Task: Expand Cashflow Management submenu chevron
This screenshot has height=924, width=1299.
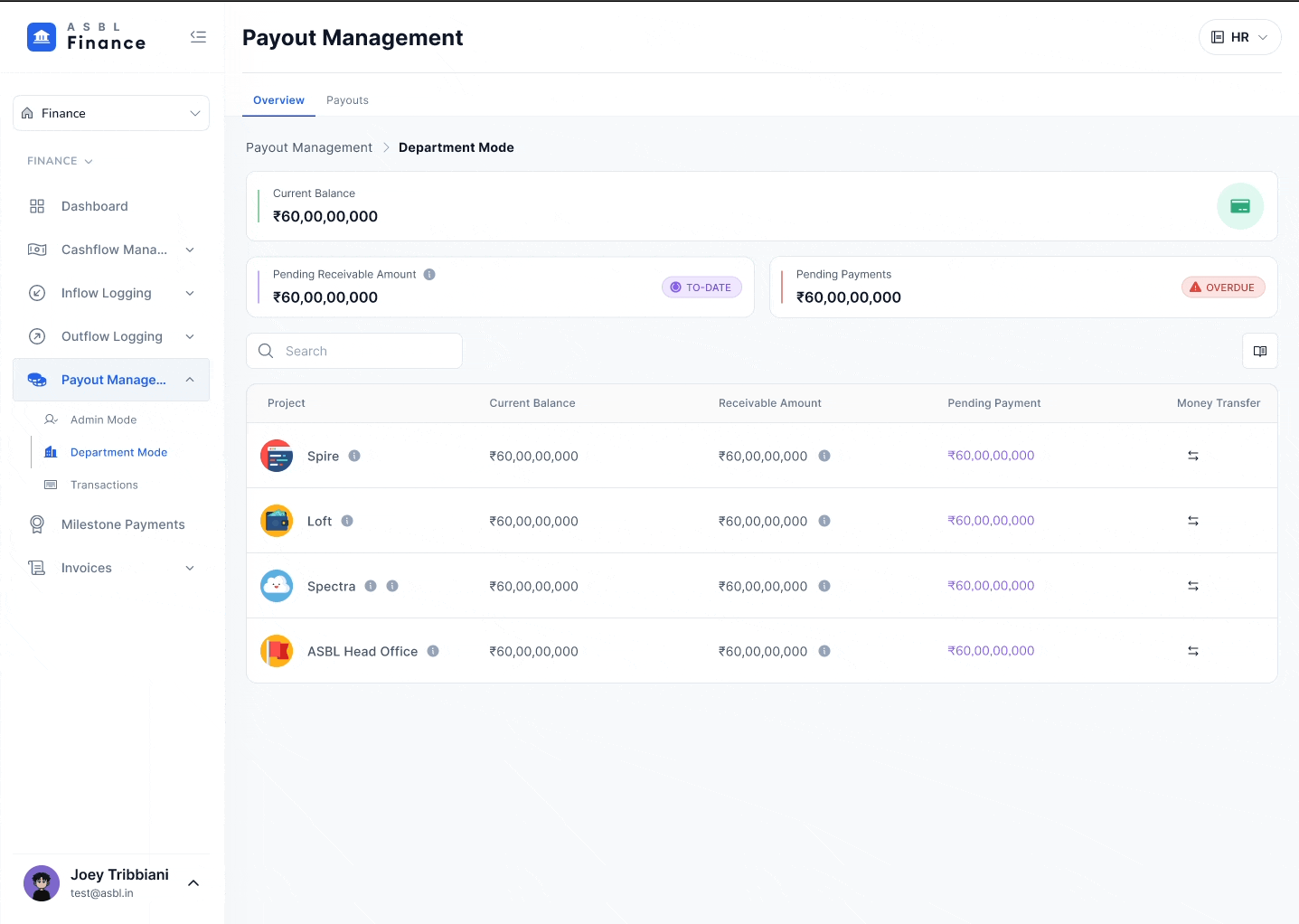Action: point(190,250)
